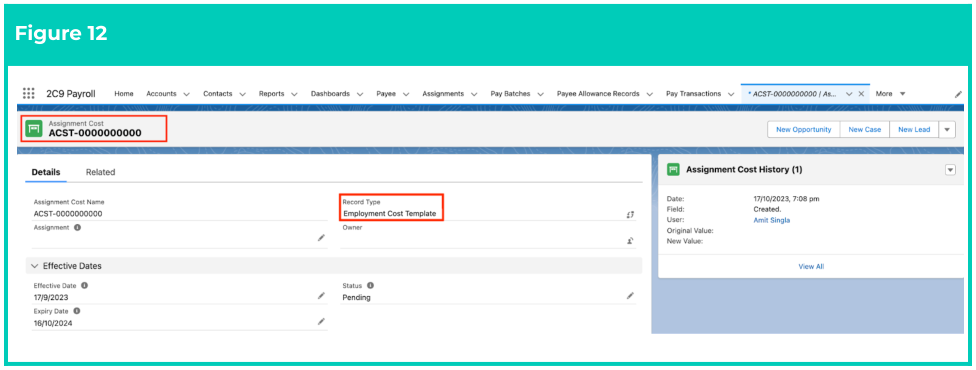976x370 pixels.
Task: Go to the Home tab
Action: coord(124,93)
